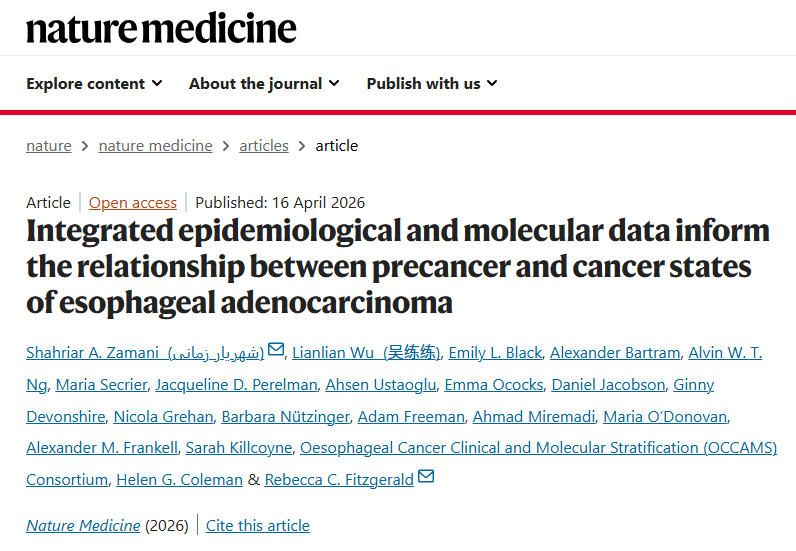View author Lianlian Wu details
796x551 pixels.
tap(366, 352)
